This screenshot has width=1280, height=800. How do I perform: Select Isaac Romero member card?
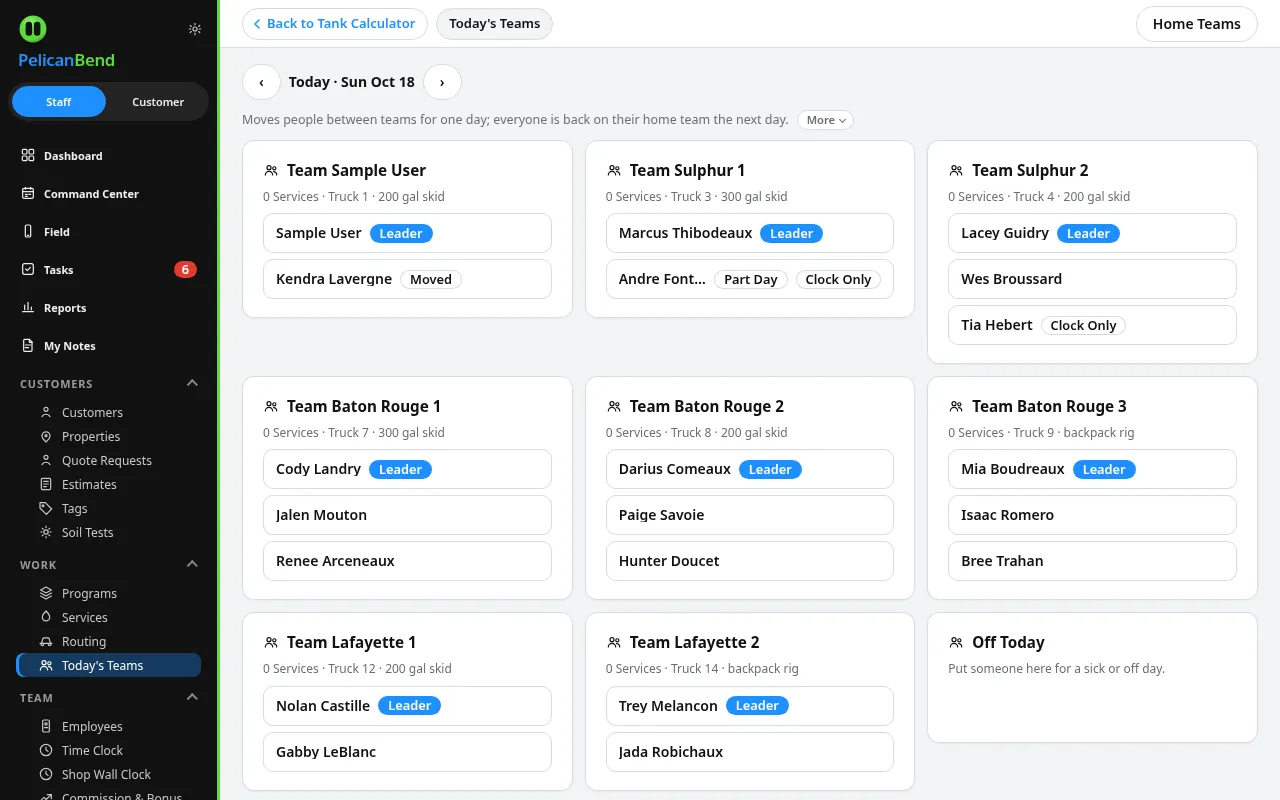[x=1092, y=515]
